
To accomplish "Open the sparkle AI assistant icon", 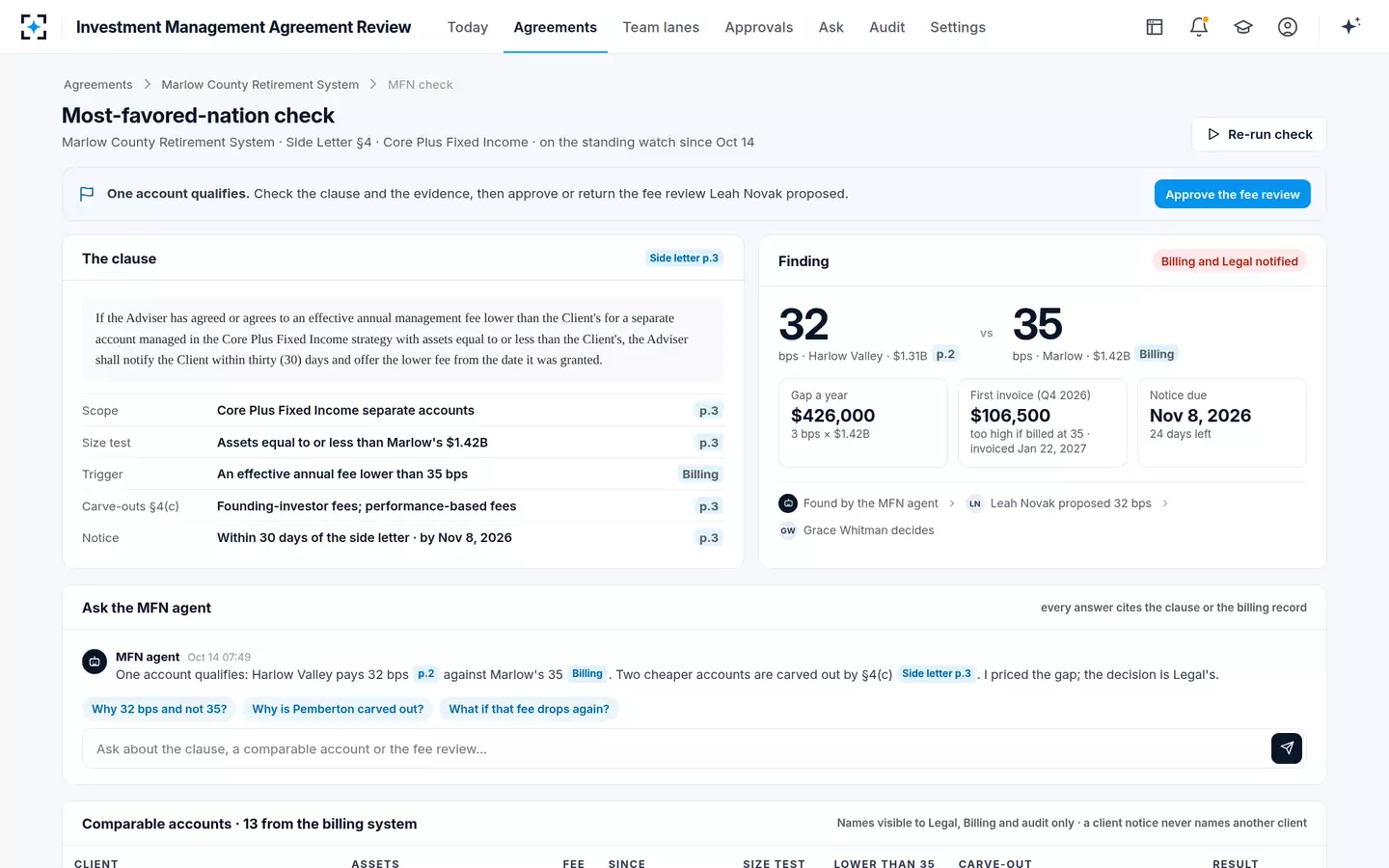I will click(1350, 26).
